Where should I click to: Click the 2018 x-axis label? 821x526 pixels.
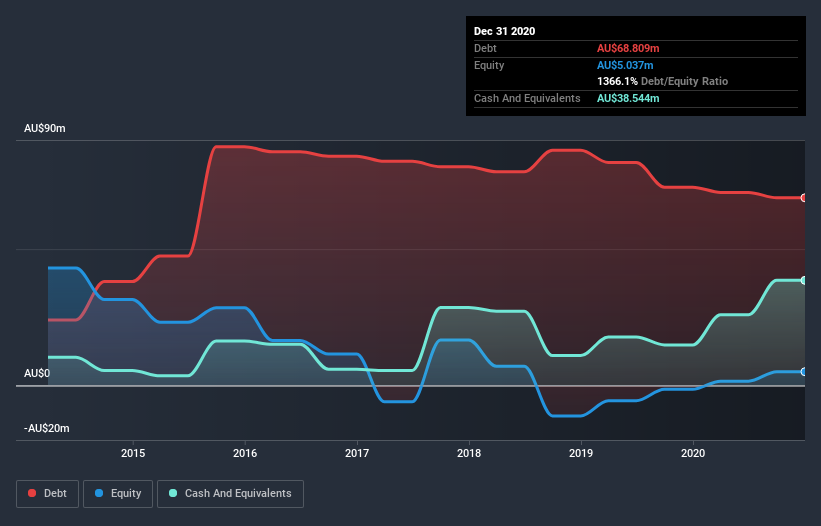coord(469,453)
